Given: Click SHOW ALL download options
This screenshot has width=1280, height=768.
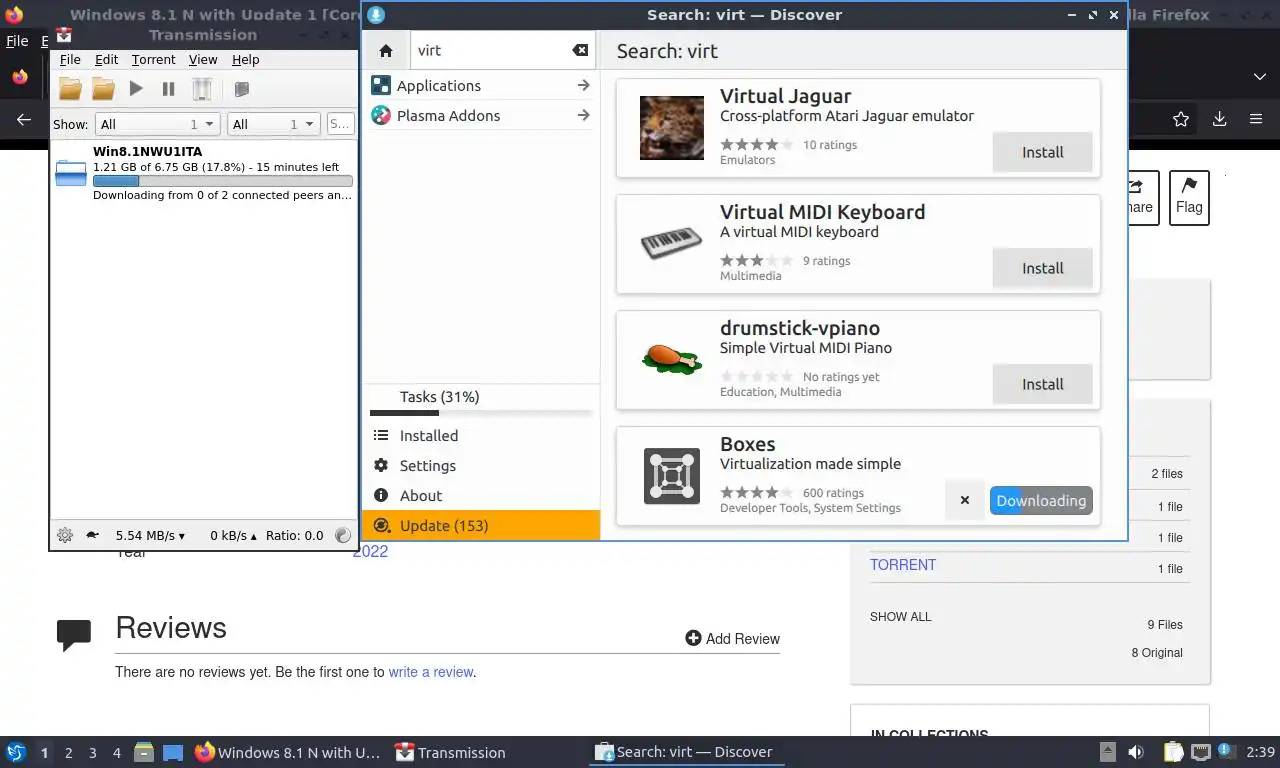Looking at the screenshot, I should click(x=900, y=616).
